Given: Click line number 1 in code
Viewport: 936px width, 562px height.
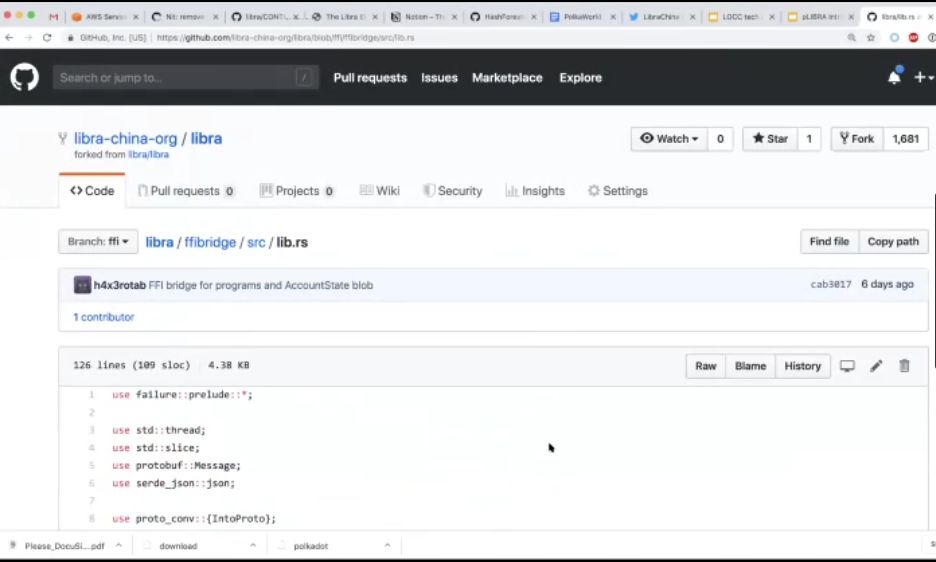Looking at the screenshot, I should [x=91, y=395].
